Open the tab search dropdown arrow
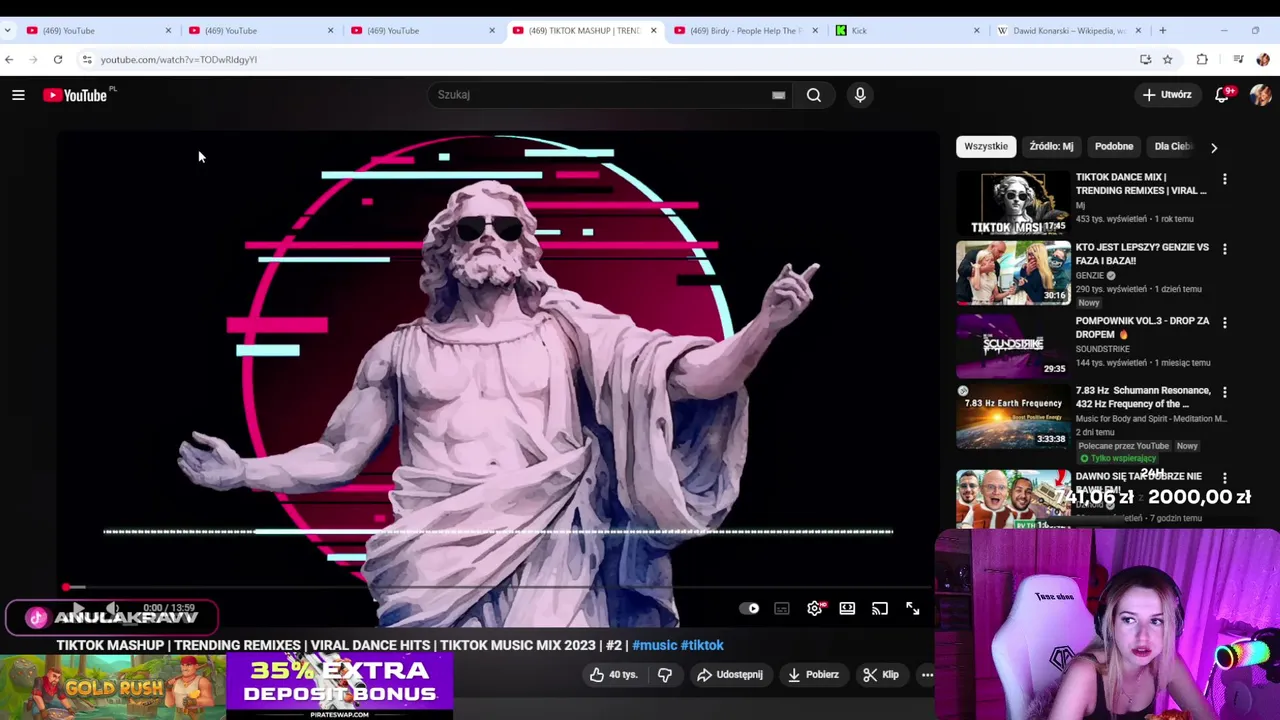The image size is (1280, 720). click(x=8, y=31)
